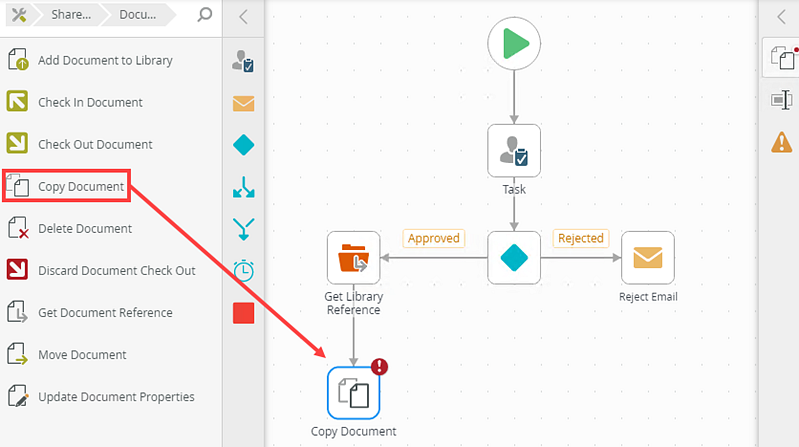Pick the user Task favorite in strip
This screenshot has width=799, height=447.
(x=243, y=61)
